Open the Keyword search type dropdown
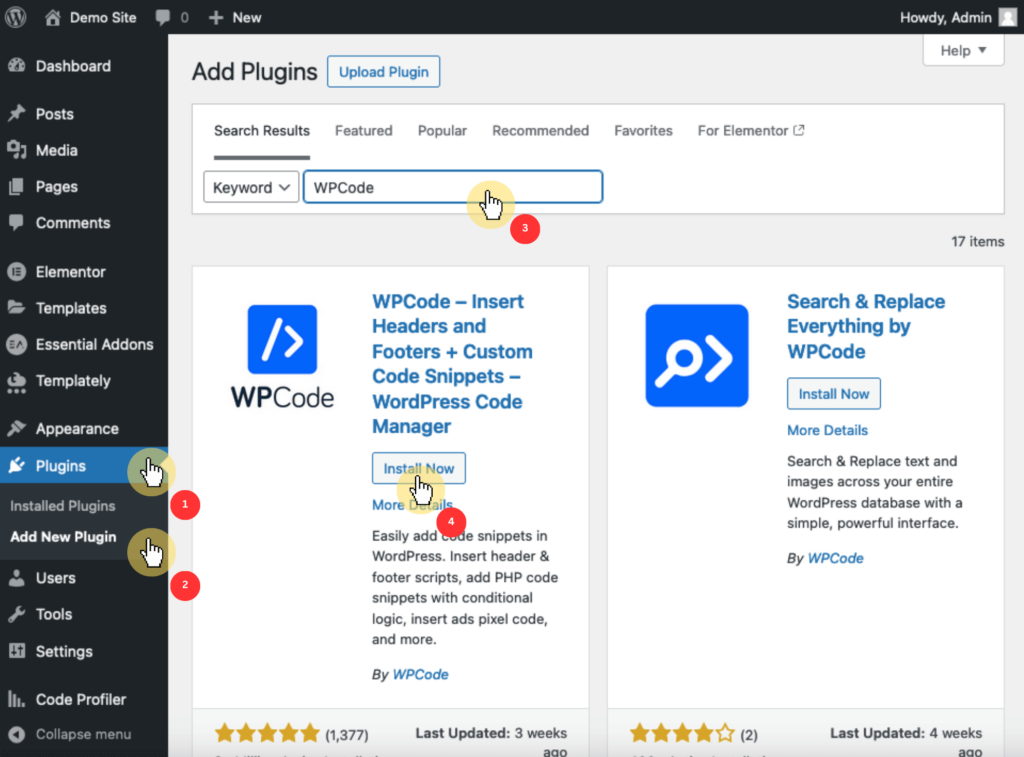Image resolution: width=1024 pixels, height=757 pixels. tap(251, 187)
